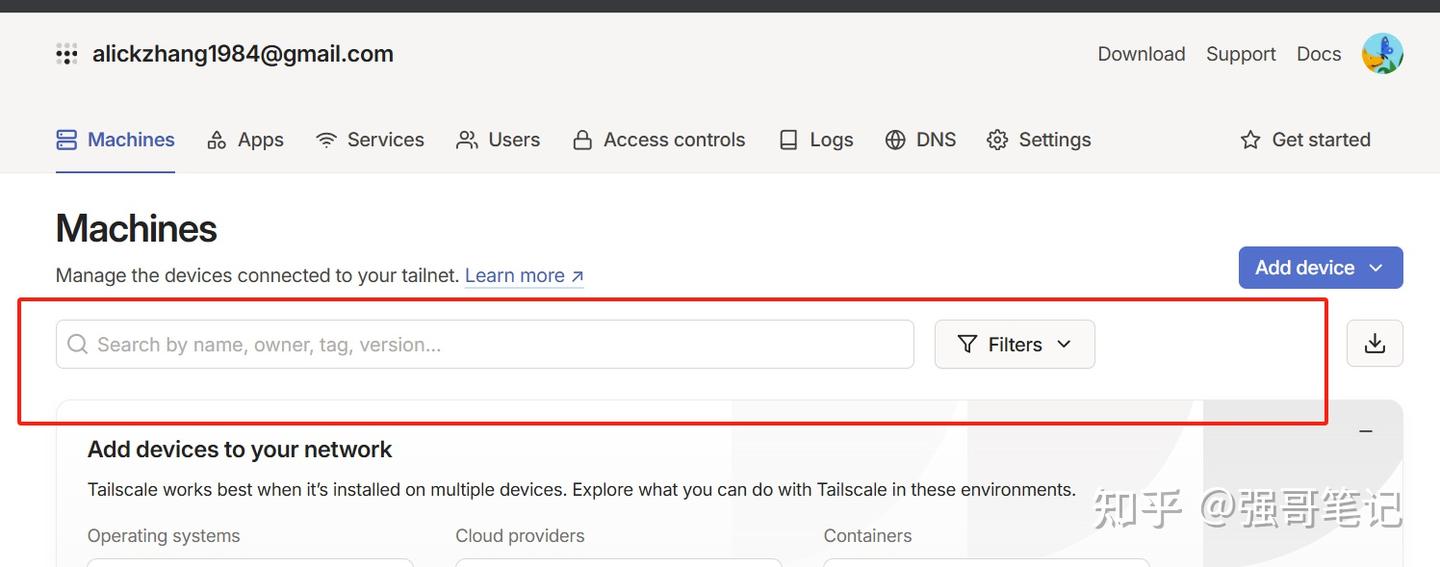Click the magnifier icon in search box
Image resolution: width=1440 pixels, height=567 pixels.
pos(77,344)
